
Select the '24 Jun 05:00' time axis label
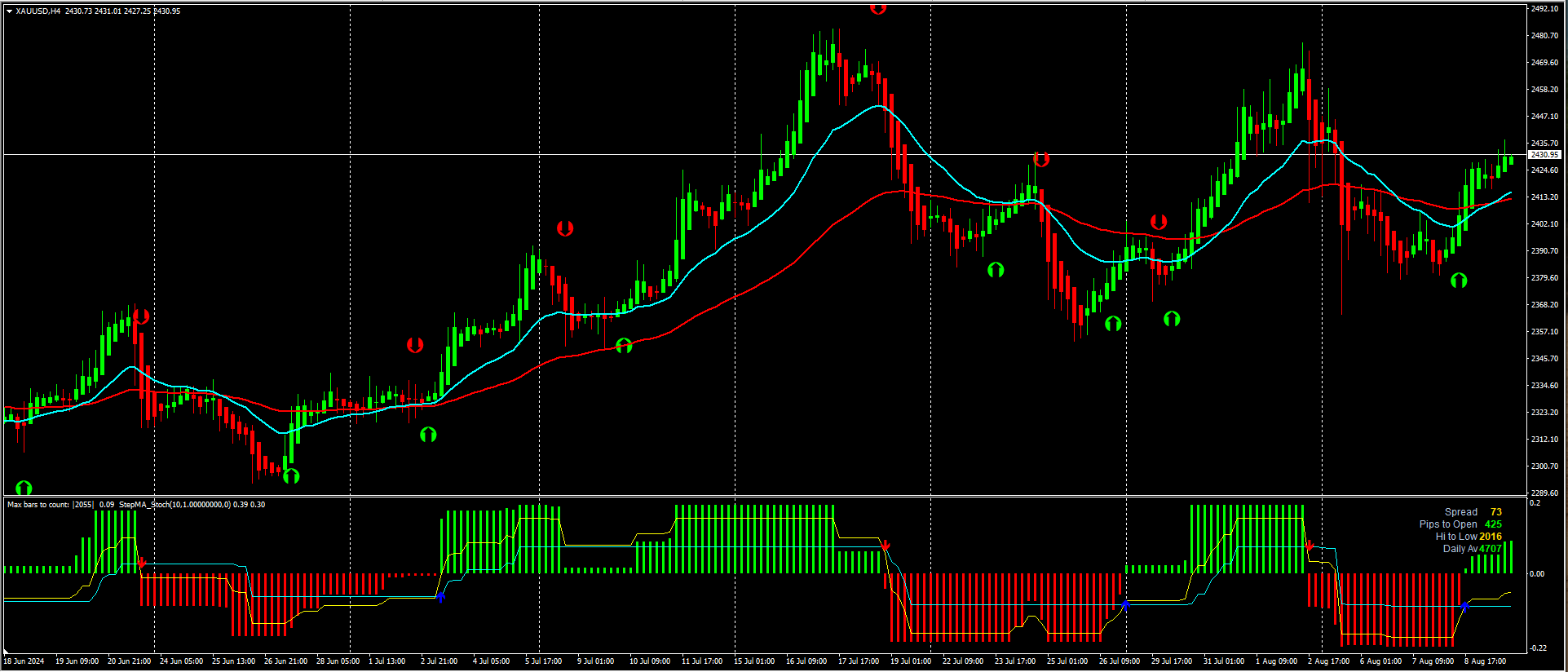181,661
